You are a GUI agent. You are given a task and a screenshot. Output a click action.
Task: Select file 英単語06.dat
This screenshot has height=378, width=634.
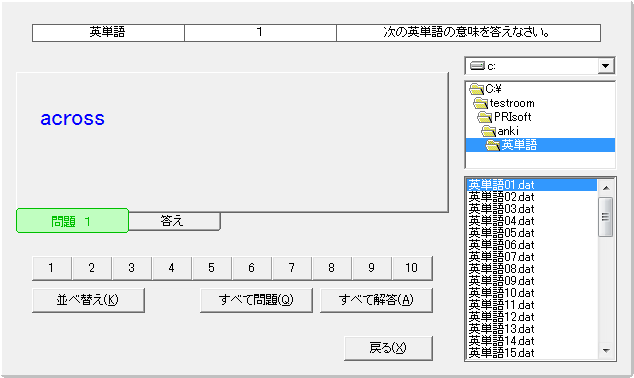[x=531, y=245]
